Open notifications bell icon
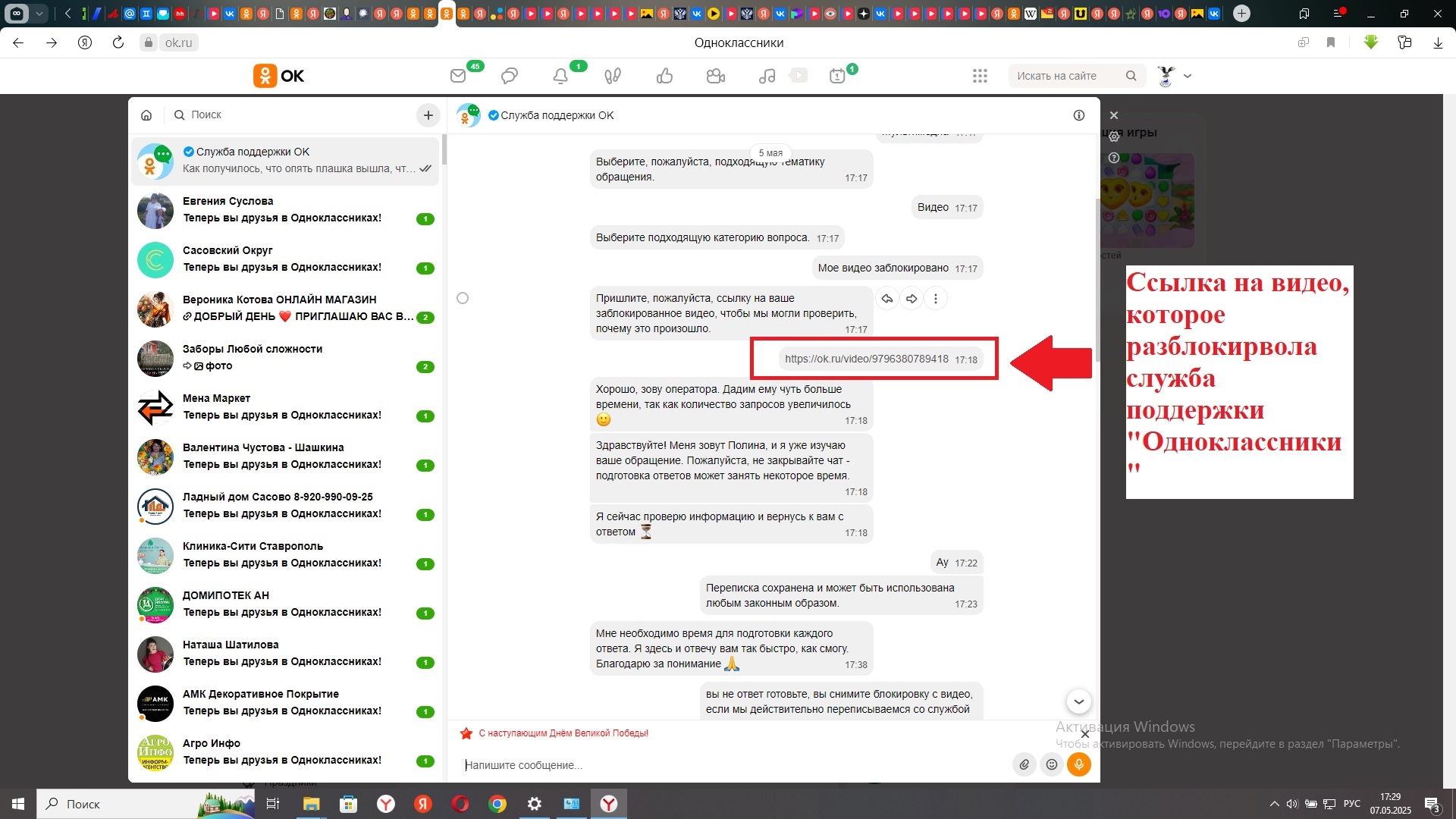1456x819 pixels. point(560,76)
